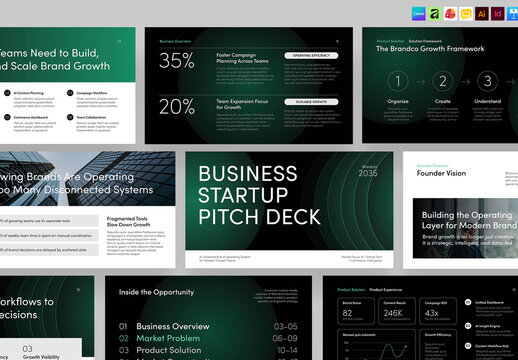Click the Campaign Workflow numbered bullet
Image resolution: width=518 pixels, height=360 pixels.
click(70, 93)
